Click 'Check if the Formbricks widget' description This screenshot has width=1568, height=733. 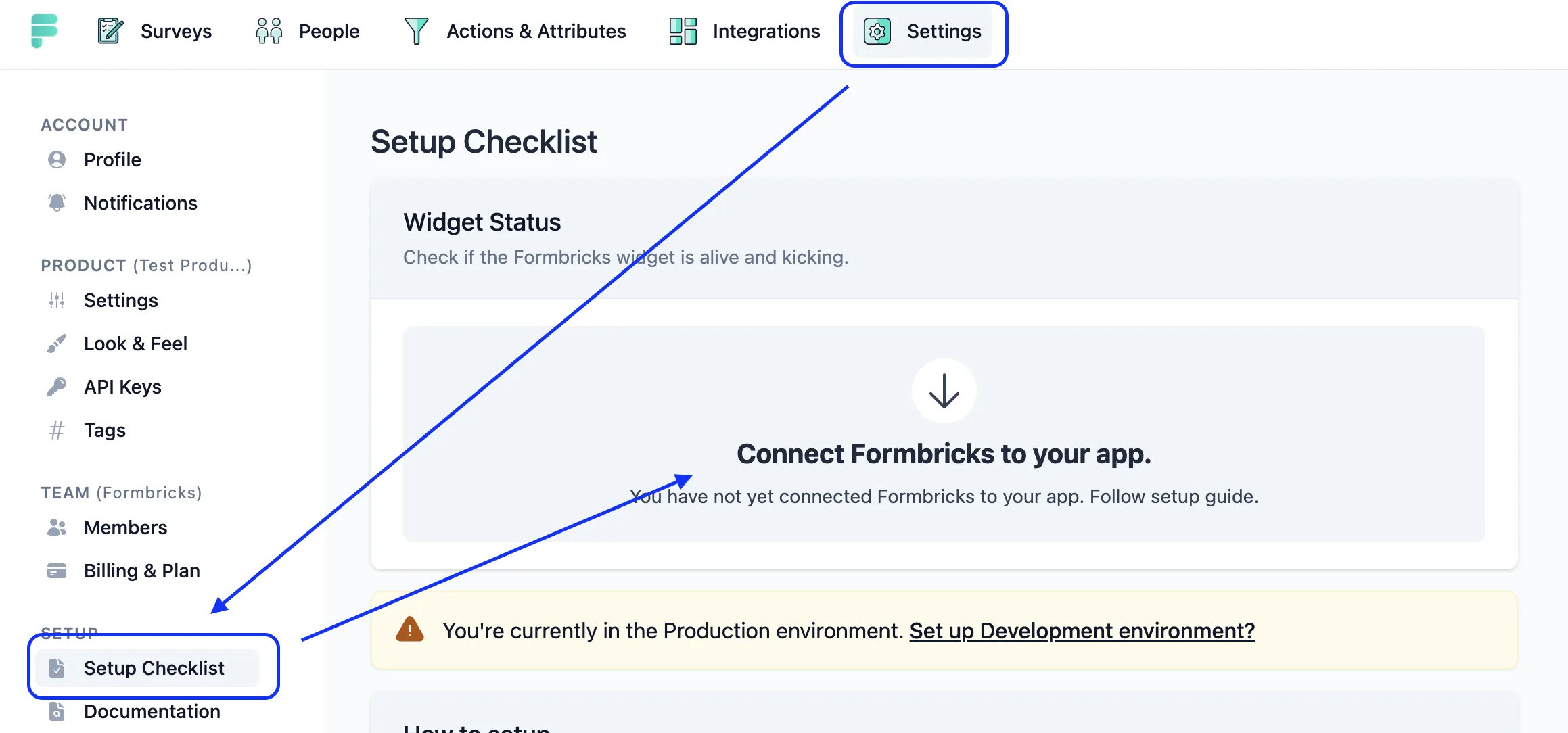pyautogui.click(x=626, y=257)
